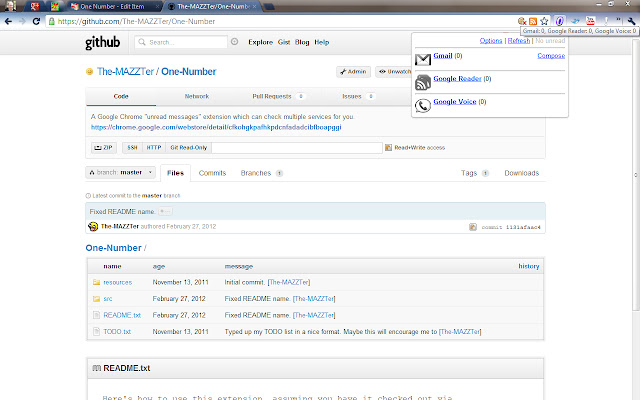
Task: Click the Gmail envelope icon in popup
Action: [423, 60]
